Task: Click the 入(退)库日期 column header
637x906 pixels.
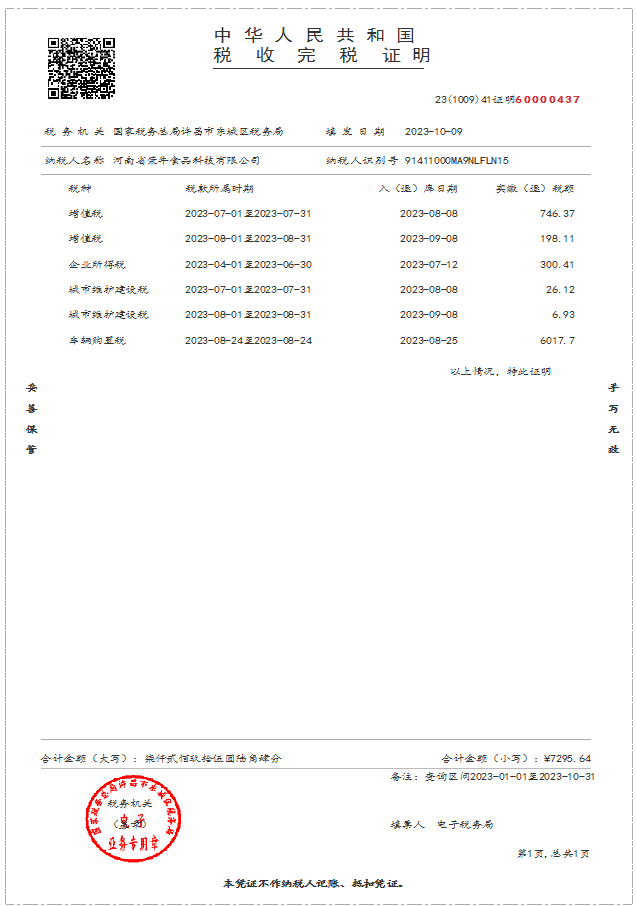Action: [418, 188]
